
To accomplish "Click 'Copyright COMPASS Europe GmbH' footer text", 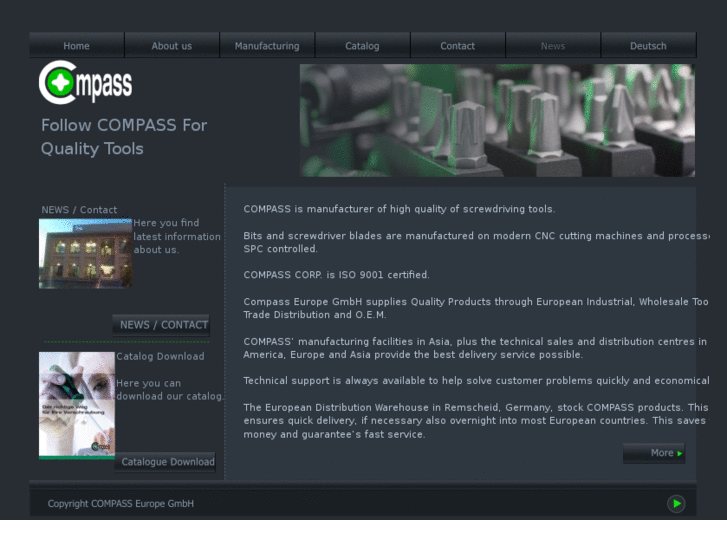I will click(121, 503).
